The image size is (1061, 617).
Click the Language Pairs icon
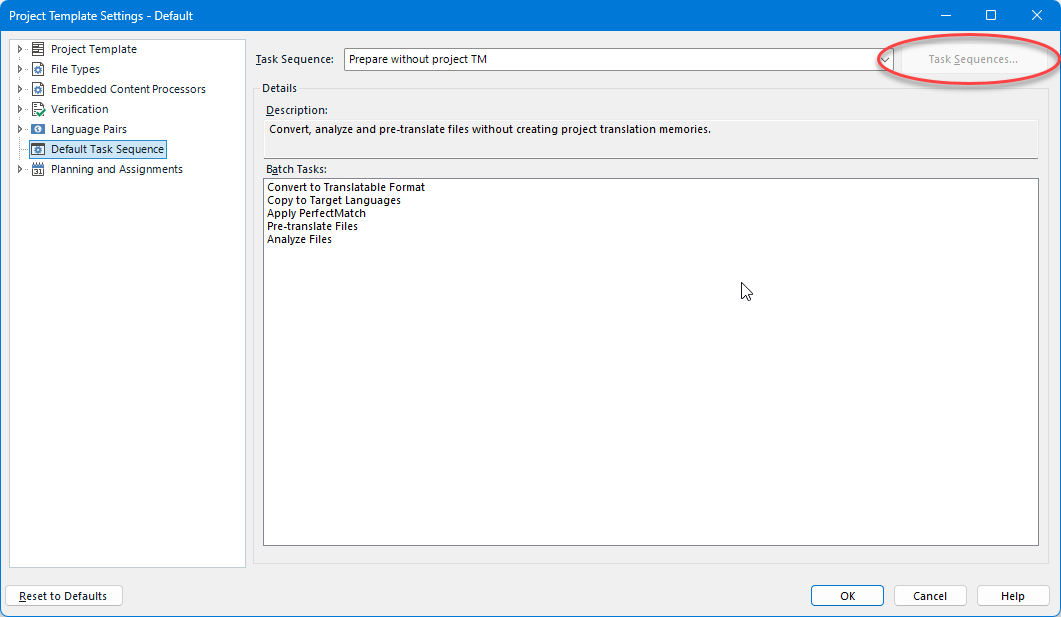(x=38, y=129)
